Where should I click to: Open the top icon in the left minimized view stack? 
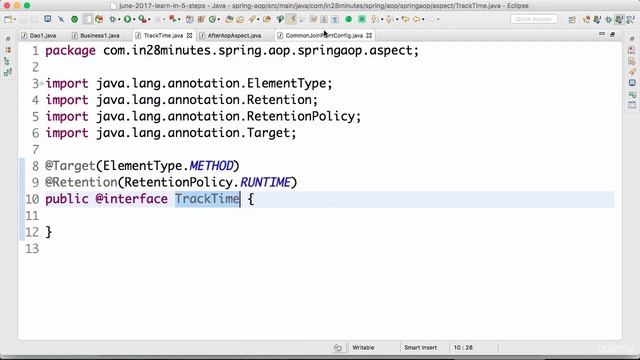point(8,39)
